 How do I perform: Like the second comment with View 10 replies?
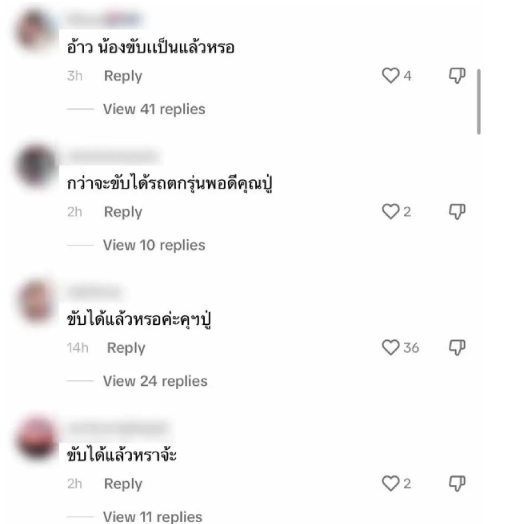click(390, 212)
